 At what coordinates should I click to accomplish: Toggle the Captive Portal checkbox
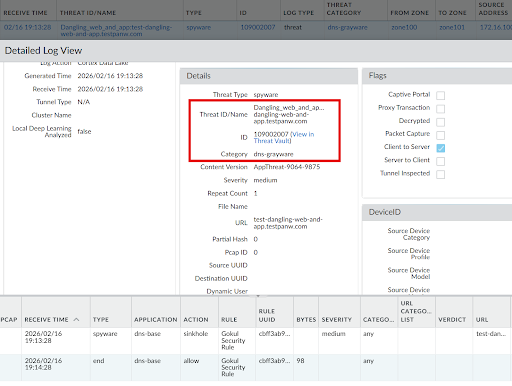[440, 95]
